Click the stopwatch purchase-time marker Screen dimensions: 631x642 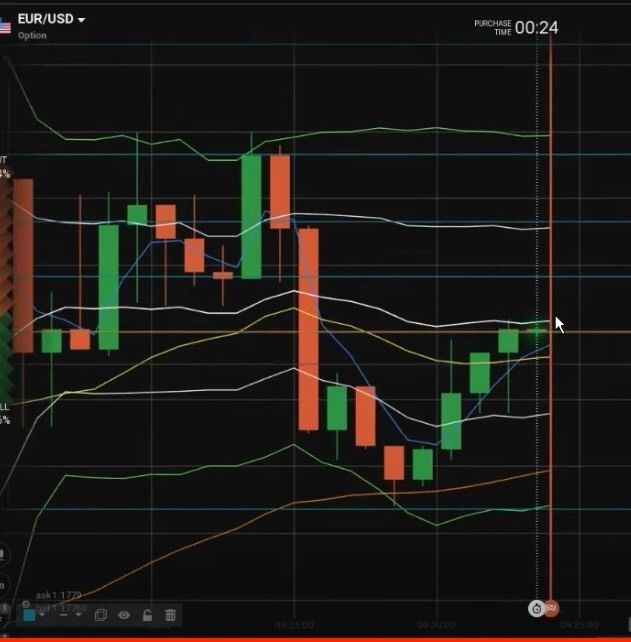coord(536,609)
